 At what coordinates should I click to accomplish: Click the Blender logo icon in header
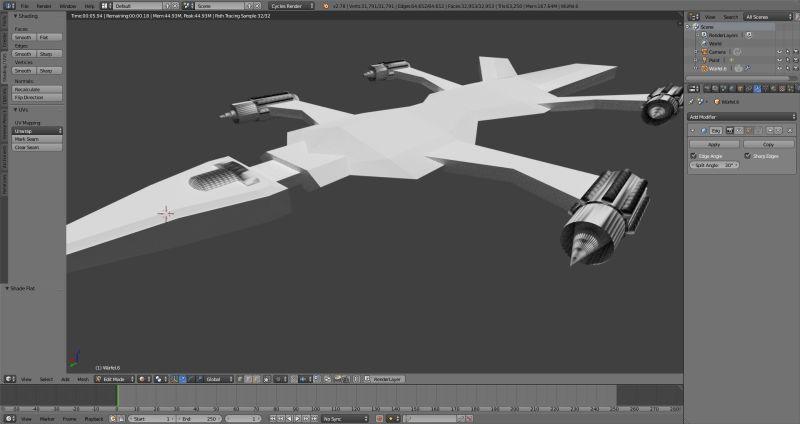pyautogui.click(x=326, y=6)
